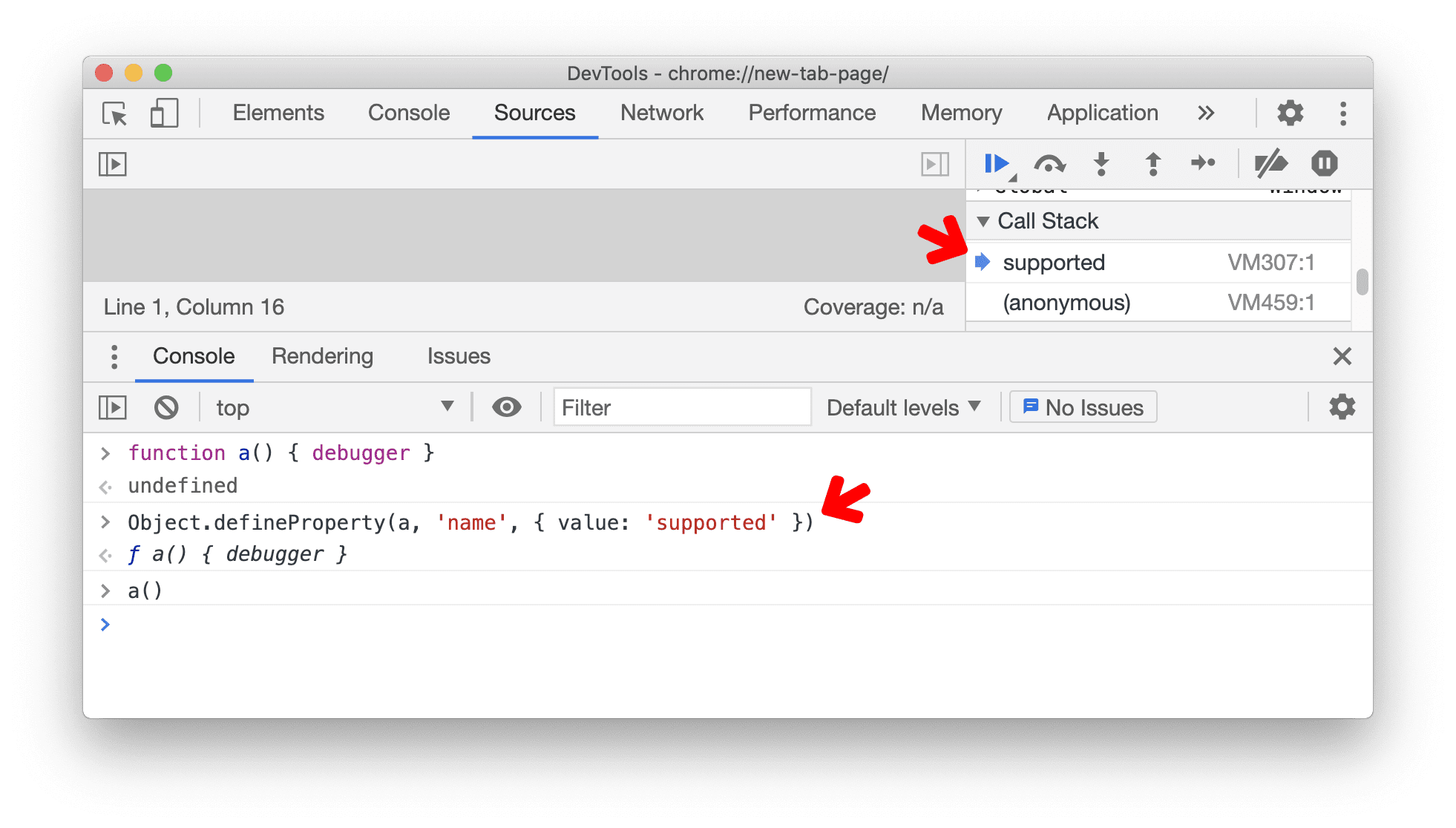Open the Default levels dropdown
This screenshot has width=1456, height=828.
coord(899,407)
